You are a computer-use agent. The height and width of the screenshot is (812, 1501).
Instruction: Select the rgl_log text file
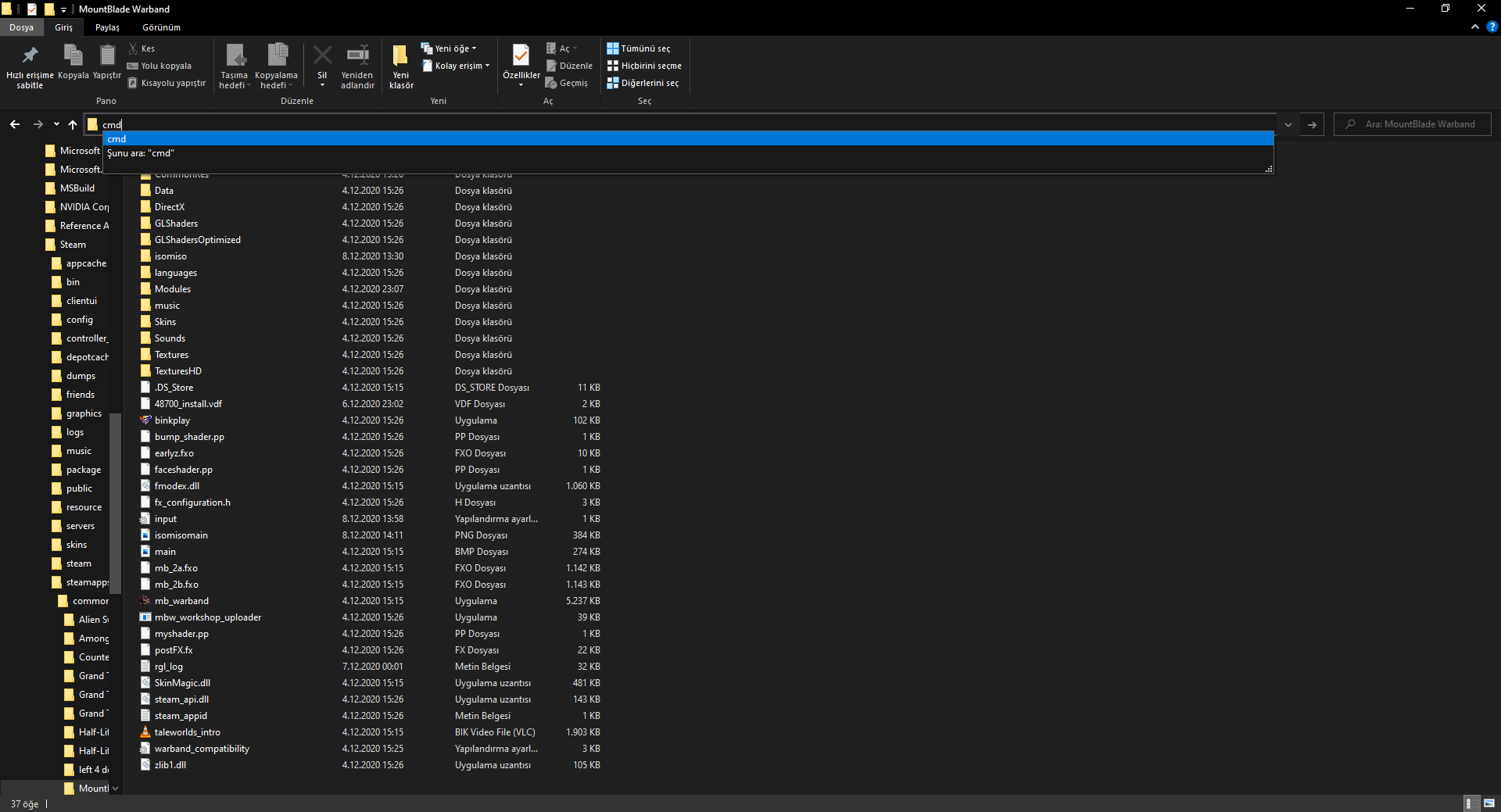168,667
